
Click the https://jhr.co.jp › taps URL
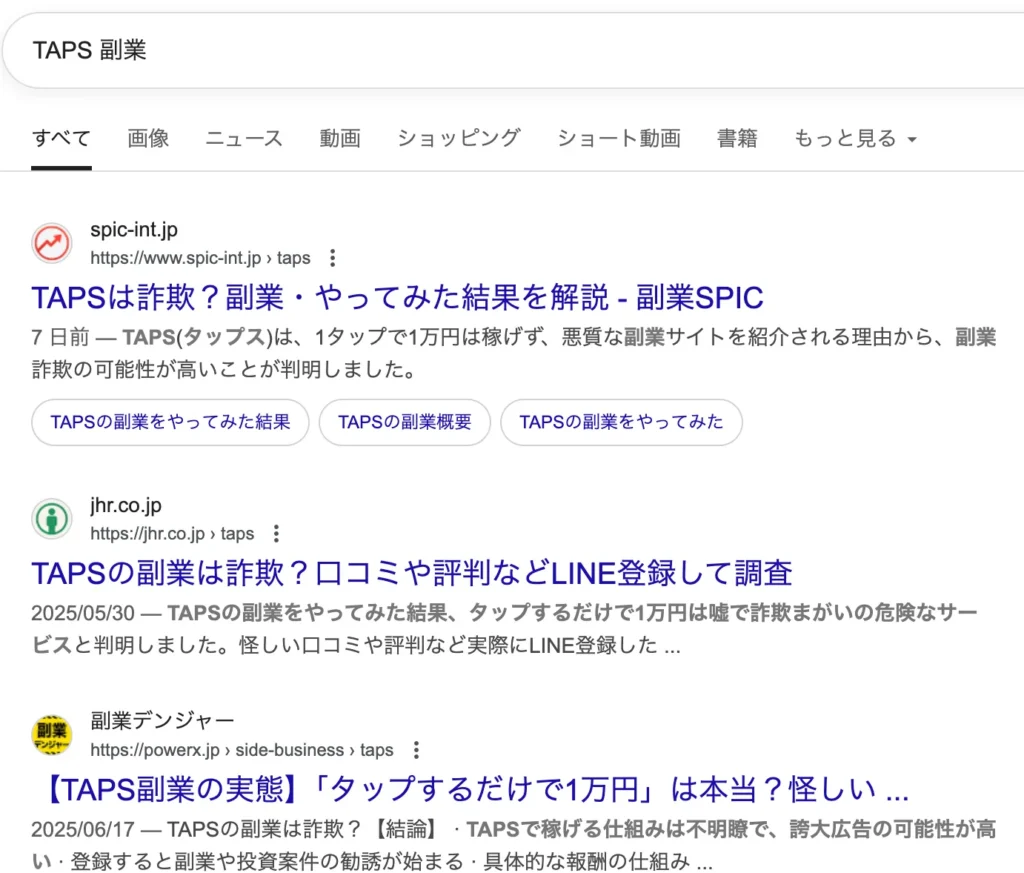click(x=172, y=533)
